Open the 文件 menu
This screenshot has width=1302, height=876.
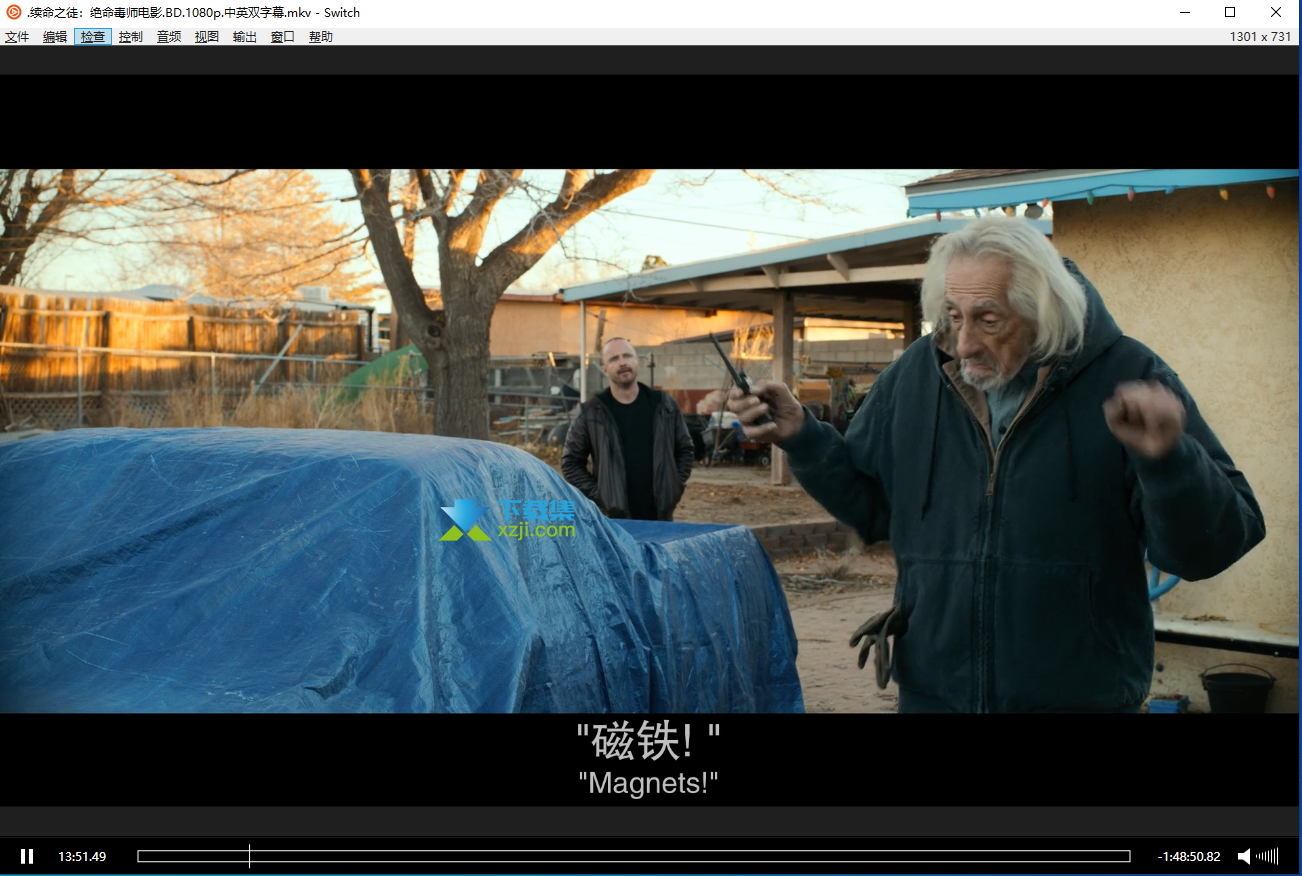(x=17, y=37)
